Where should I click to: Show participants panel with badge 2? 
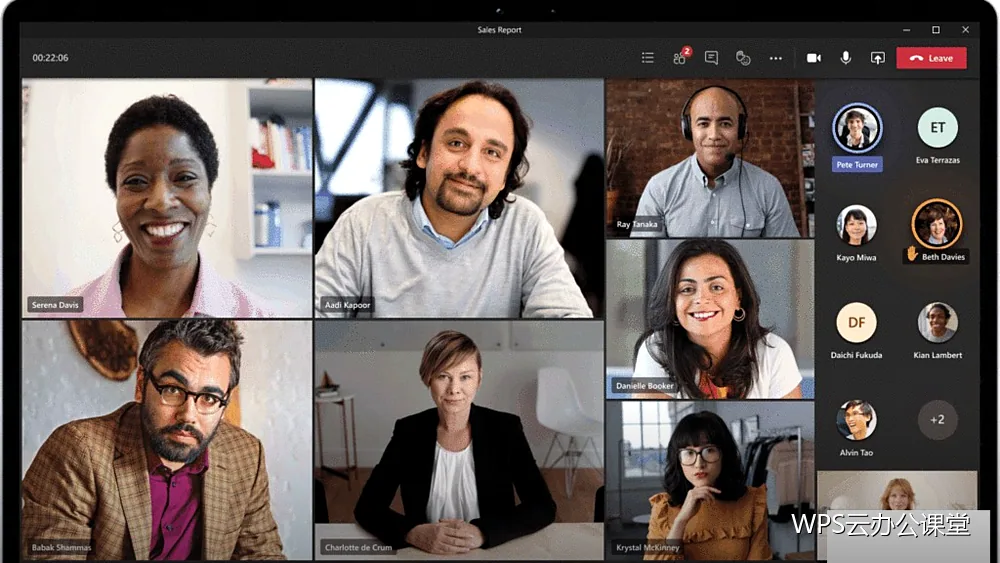pos(680,57)
